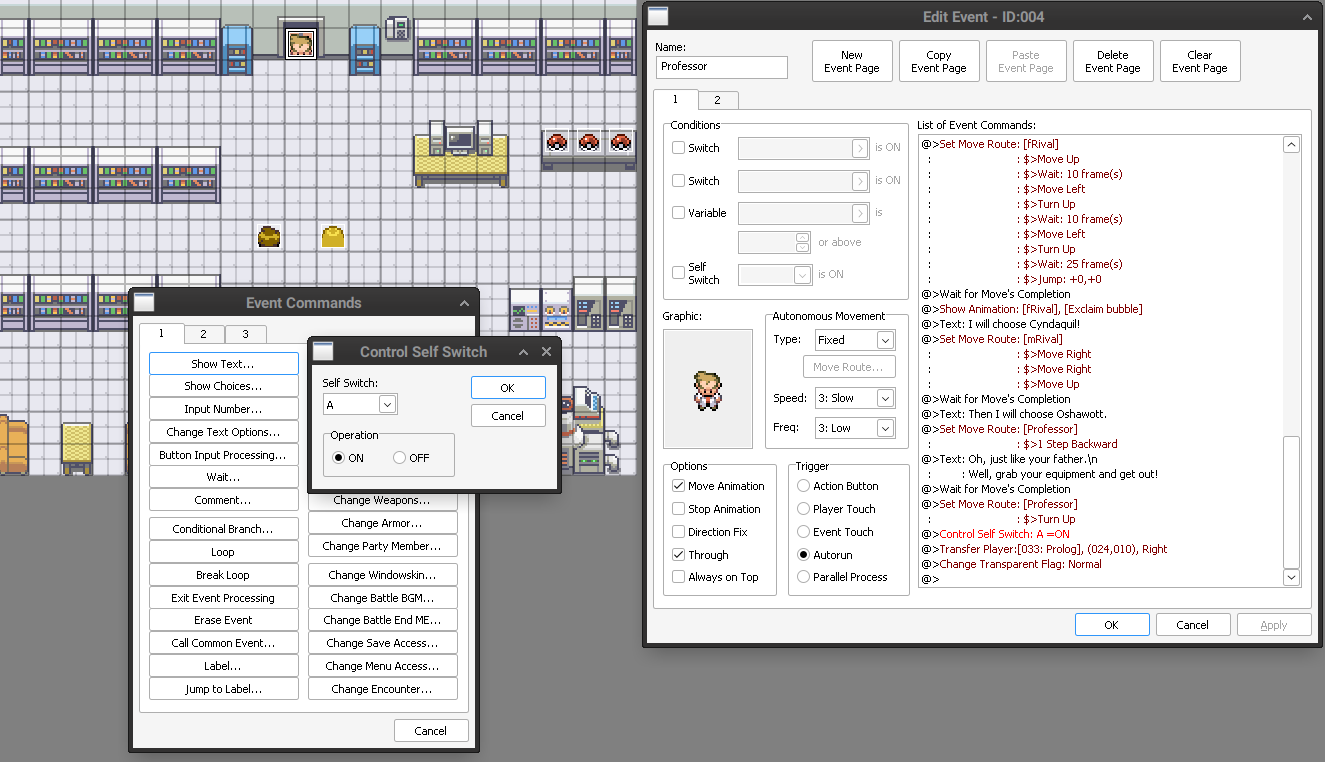The height and width of the screenshot is (762, 1325).
Task: Click the Show Text command button
Action: [x=223, y=364]
